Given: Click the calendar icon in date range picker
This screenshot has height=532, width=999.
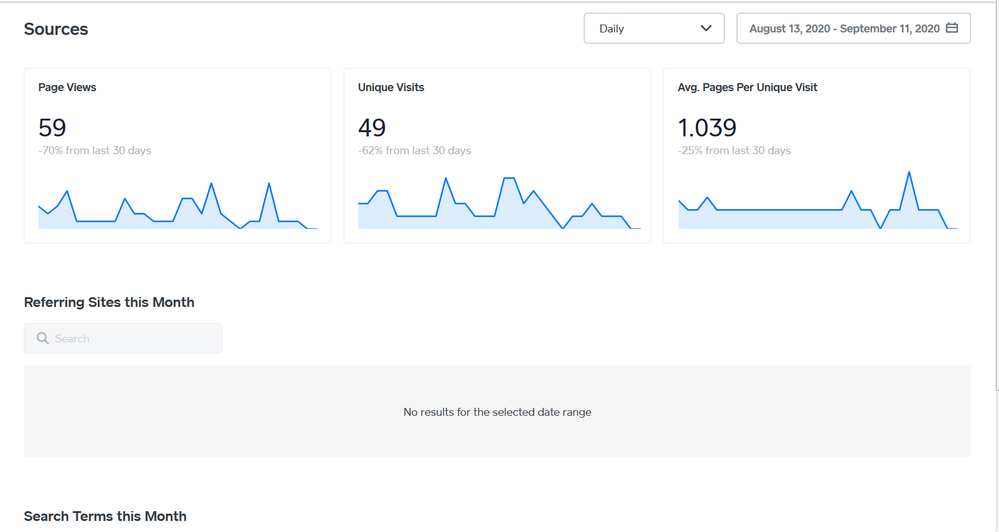Looking at the screenshot, I should (x=952, y=28).
